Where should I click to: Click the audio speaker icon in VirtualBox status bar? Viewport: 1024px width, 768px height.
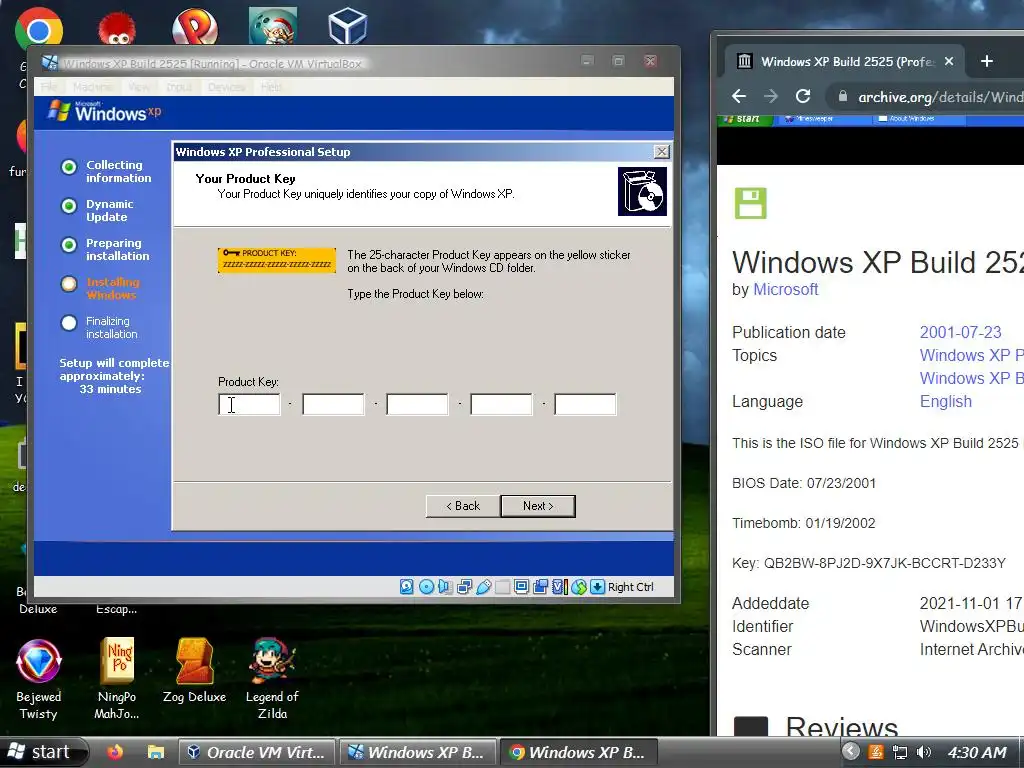445,586
